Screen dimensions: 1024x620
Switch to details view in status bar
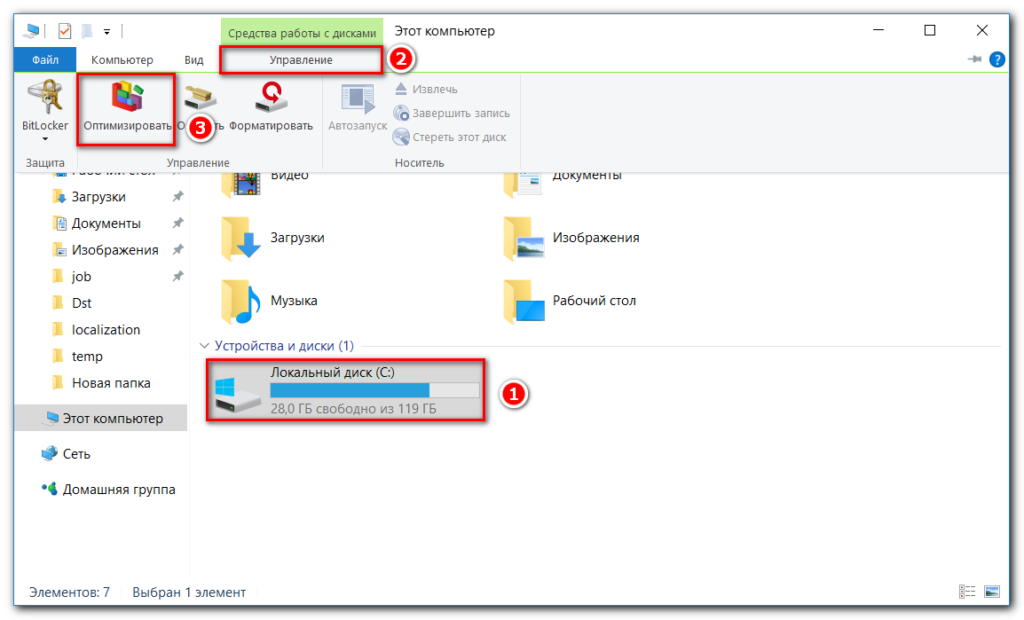967,592
